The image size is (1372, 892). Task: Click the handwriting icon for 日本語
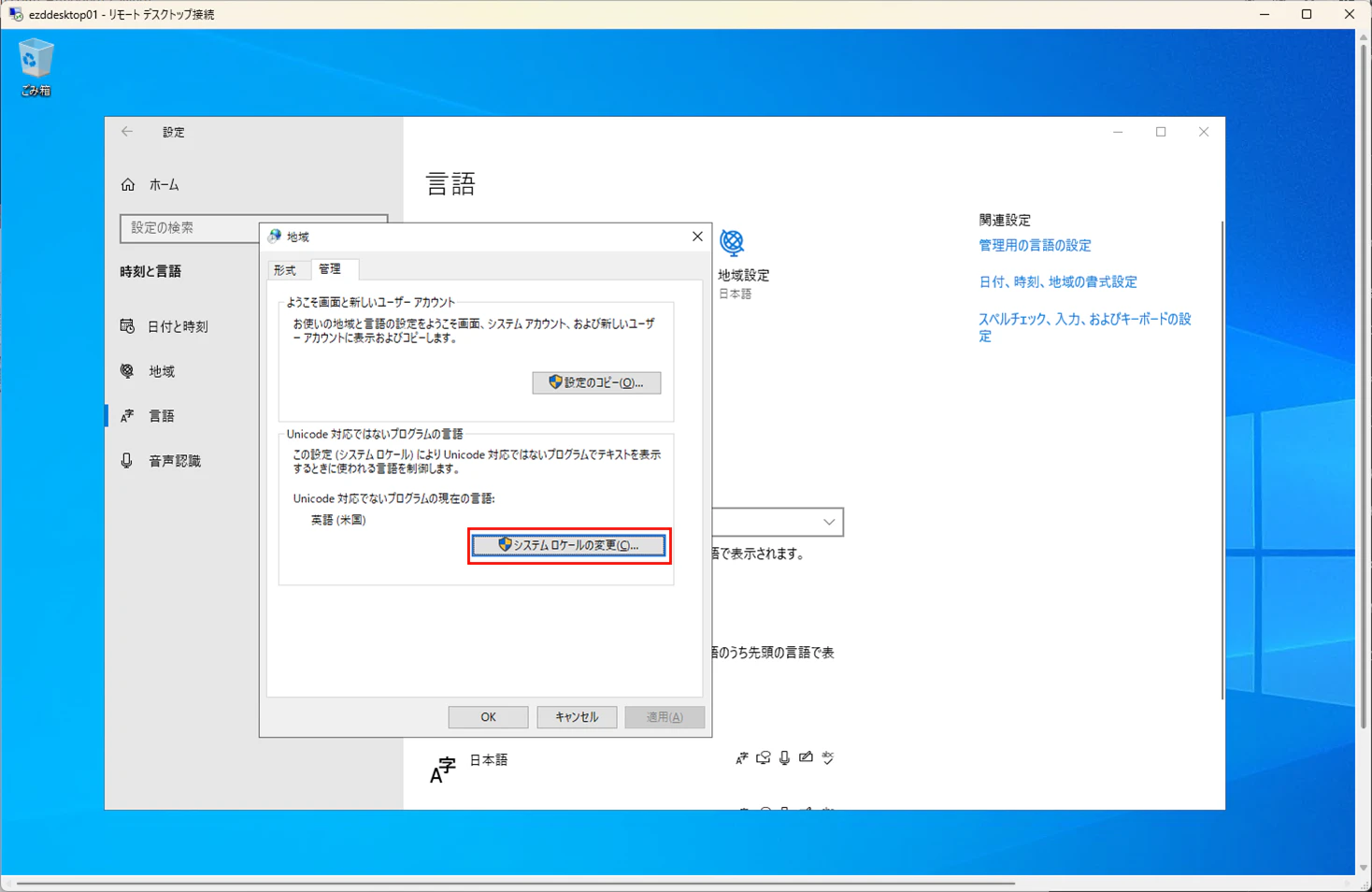coord(806,758)
